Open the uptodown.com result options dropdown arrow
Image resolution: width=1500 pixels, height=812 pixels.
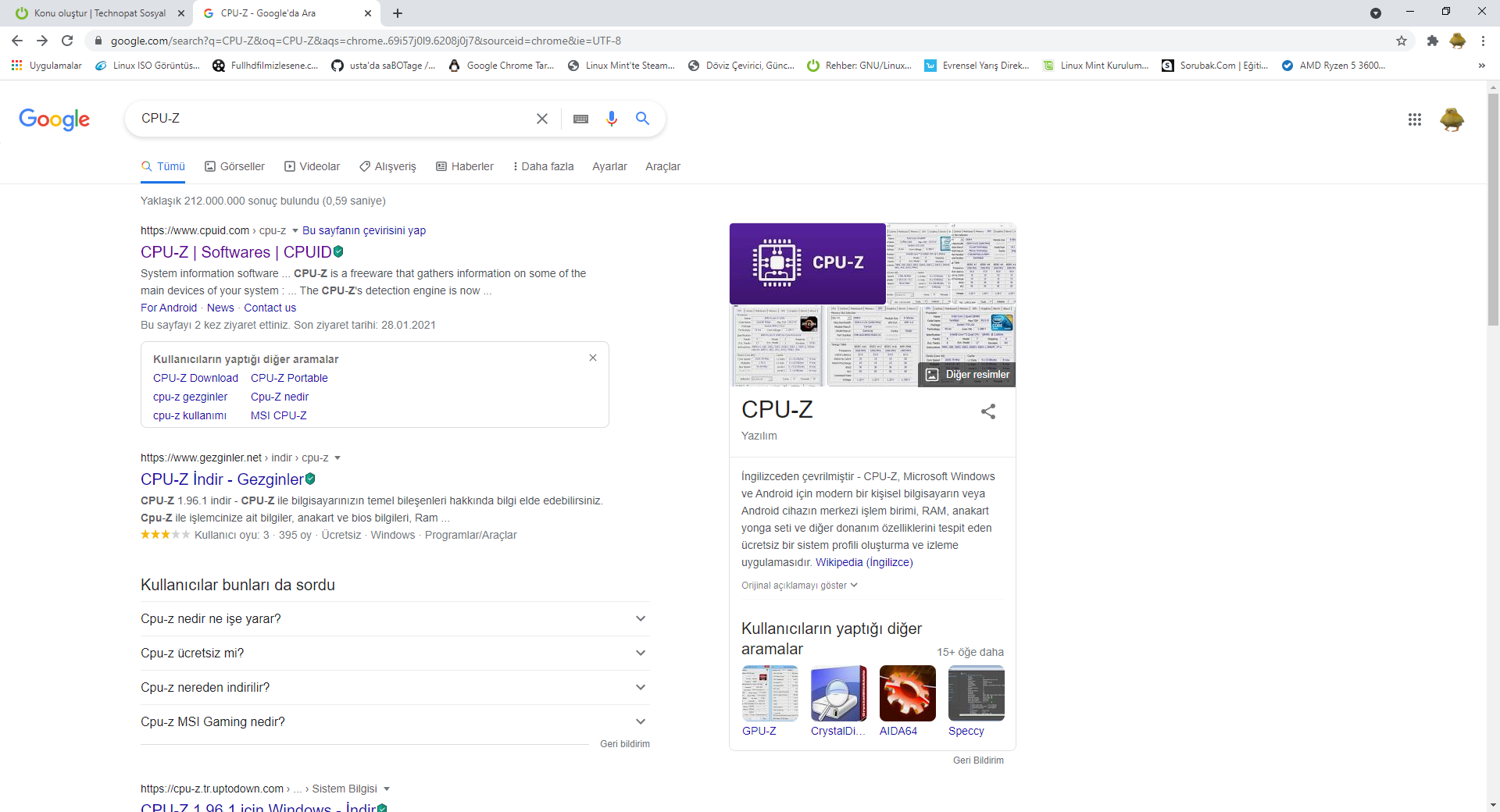click(x=387, y=789)
